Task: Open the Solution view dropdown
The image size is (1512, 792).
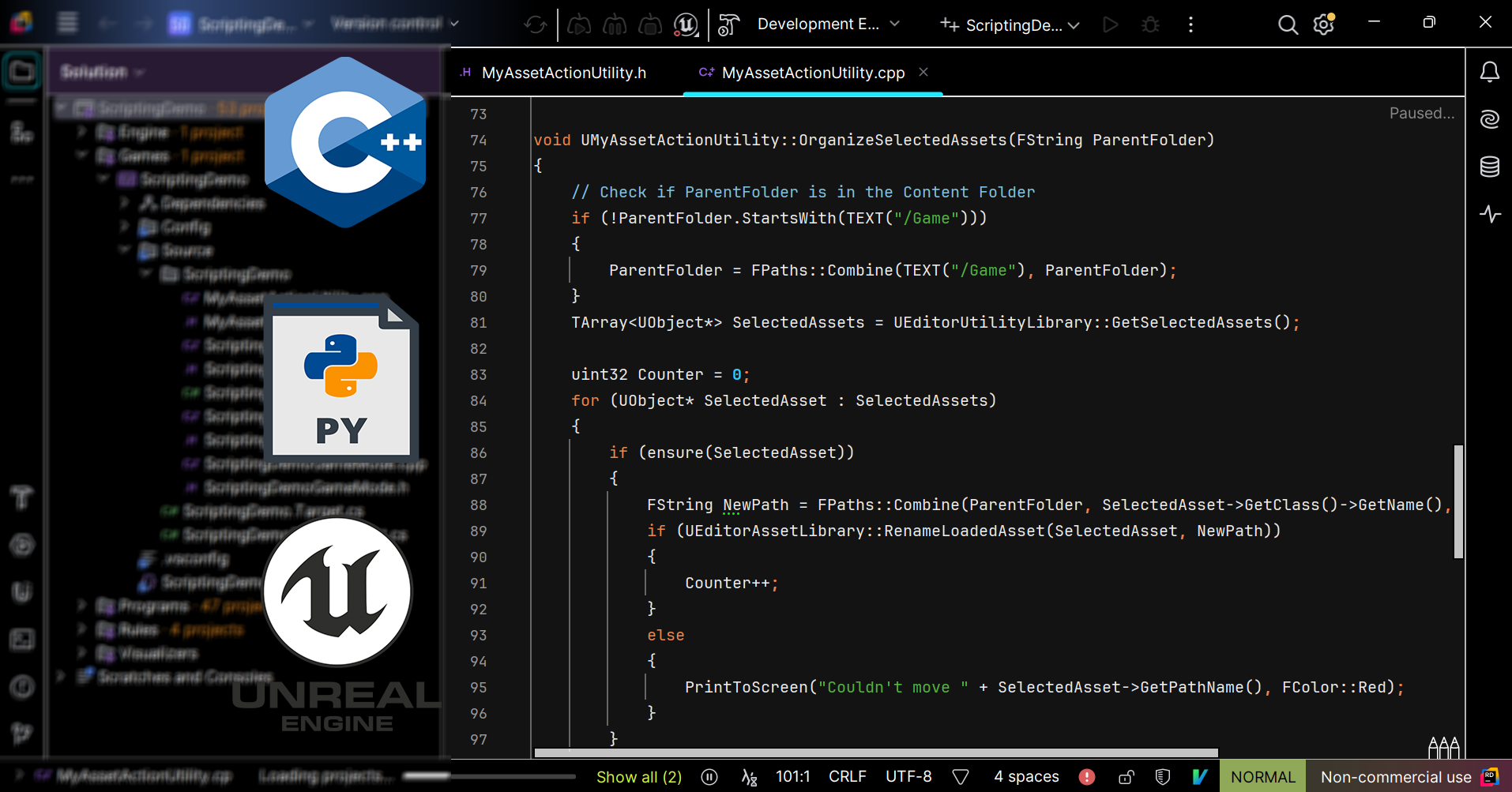Action: click(102, 72)
